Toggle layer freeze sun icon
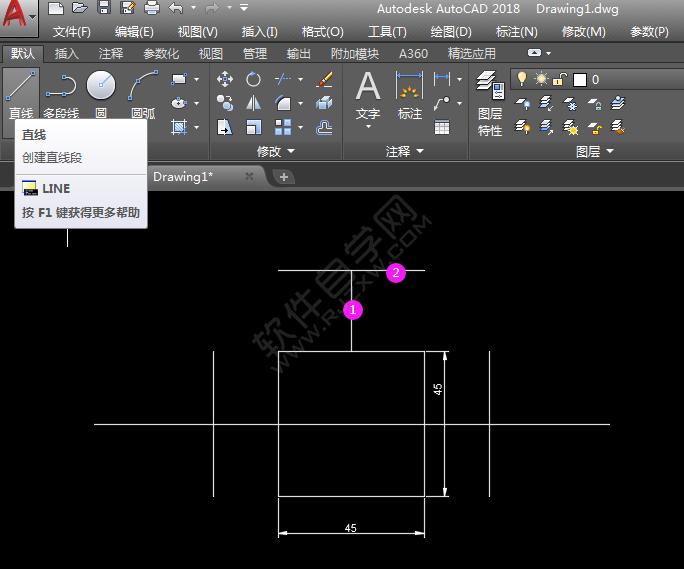 [x=541, y=79]
